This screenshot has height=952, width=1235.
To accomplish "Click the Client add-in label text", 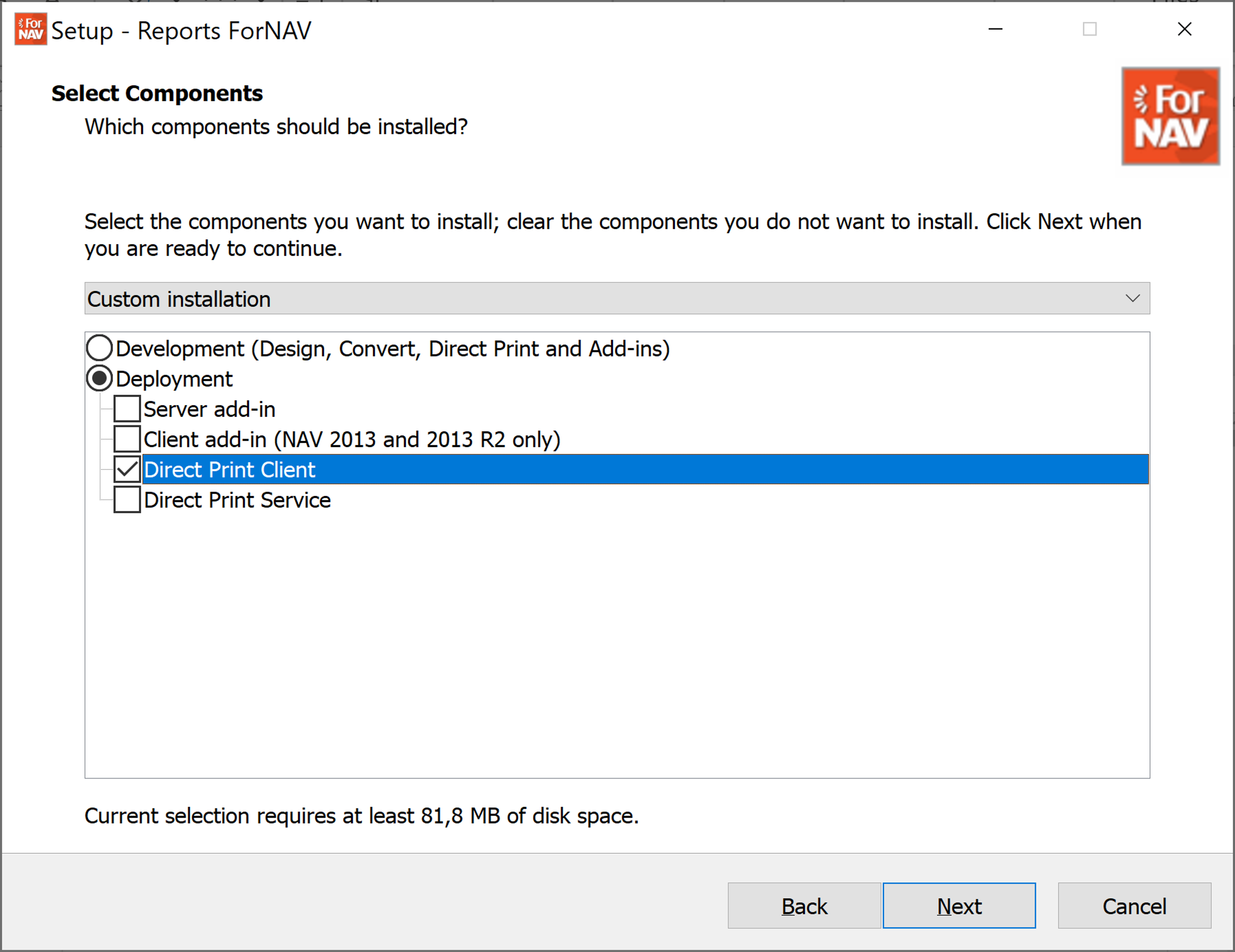I will [x=352, y=440].
